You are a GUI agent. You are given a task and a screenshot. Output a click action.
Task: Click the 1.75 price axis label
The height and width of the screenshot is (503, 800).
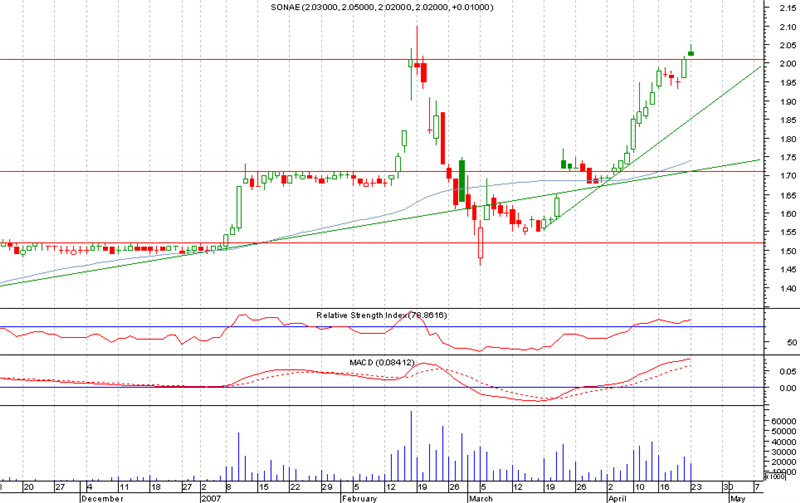point(788,158)
